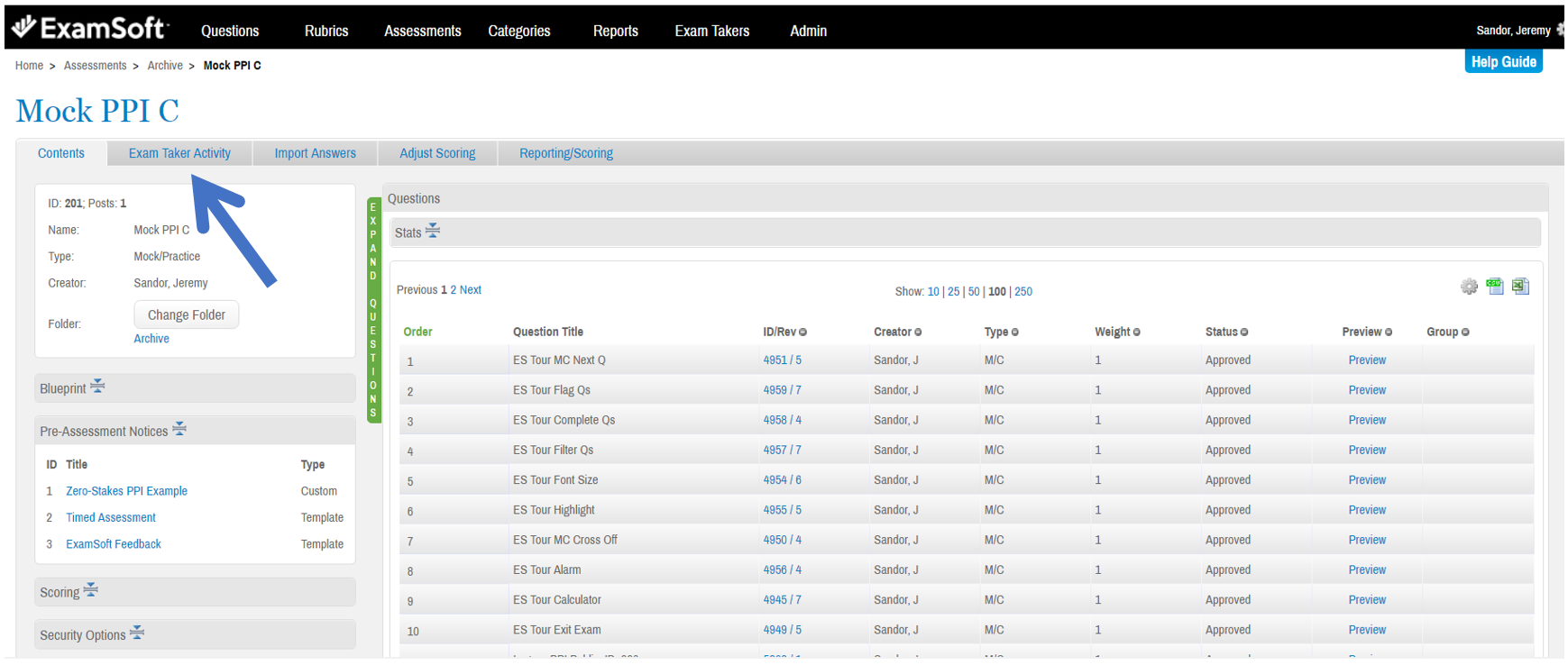Export questions to Excel file
This screenshot has width=1568, height=665.
[x=1520, y=287]
